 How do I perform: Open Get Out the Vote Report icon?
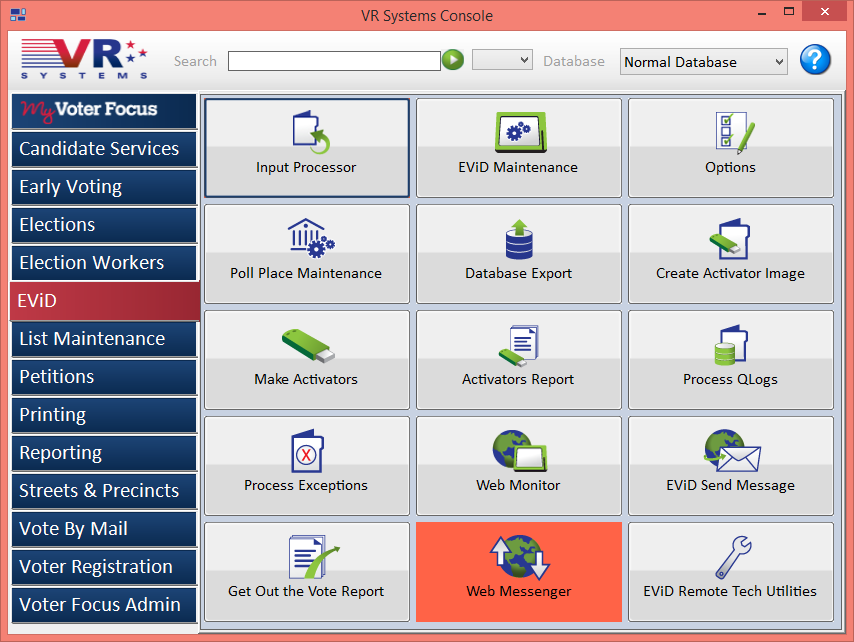[x=314, y=557]
